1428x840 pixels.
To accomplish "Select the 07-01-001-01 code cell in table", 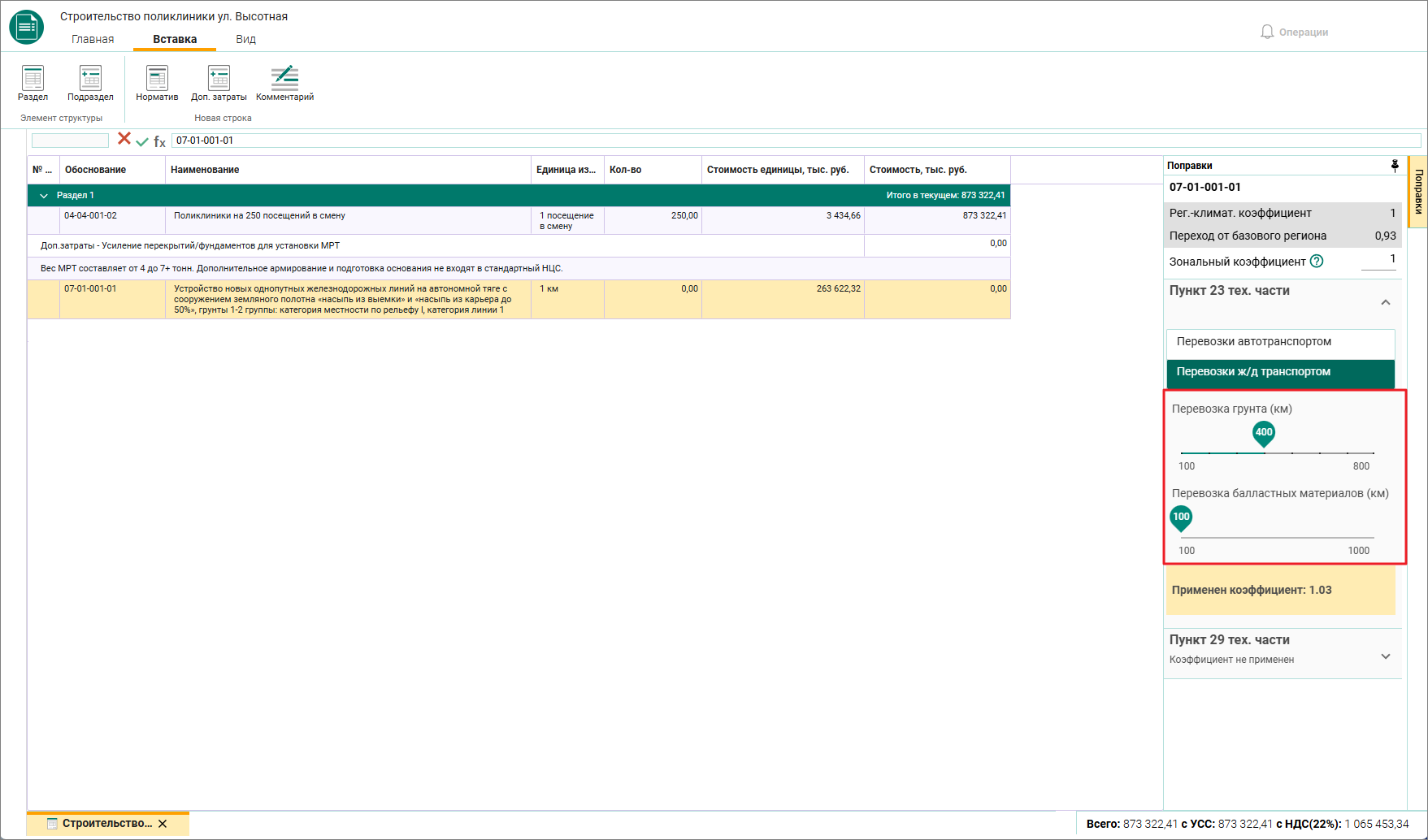I will (112, 299).
